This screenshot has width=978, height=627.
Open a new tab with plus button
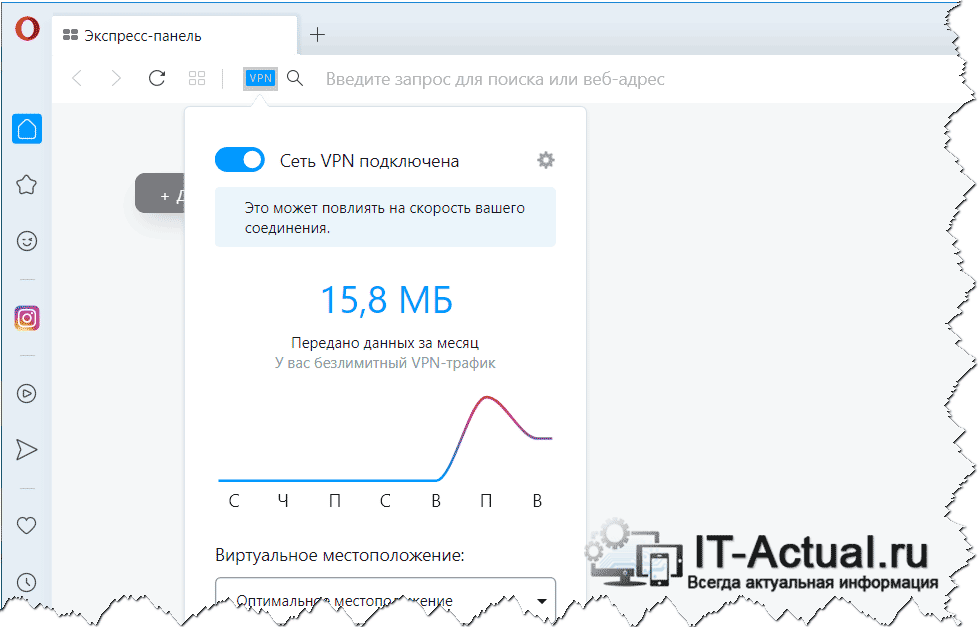tap(317, 34)
